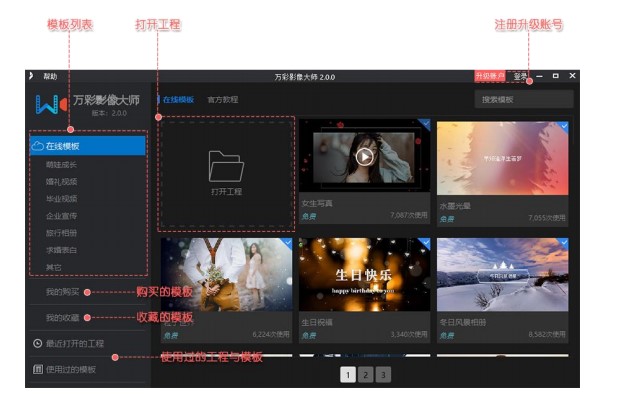Click the 升级账户 button
This screenshot has height=396, width=622.
coord(490,76)
